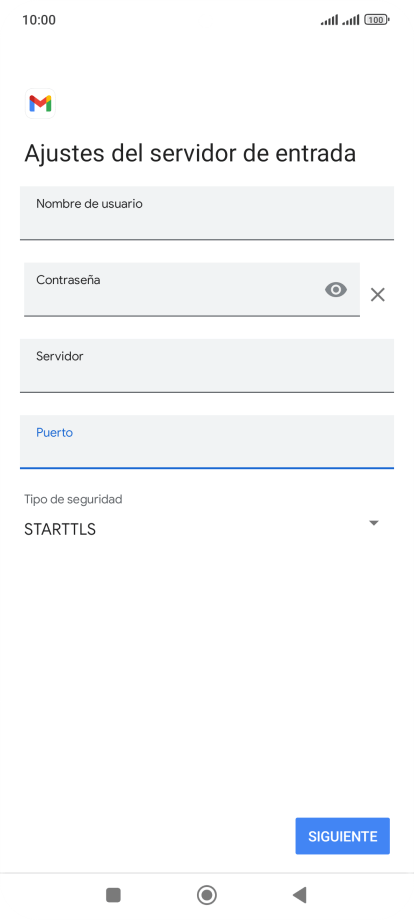
Task: Tap the Ajustes del servidor de entrada heading
Action: [x=190, y=154]
